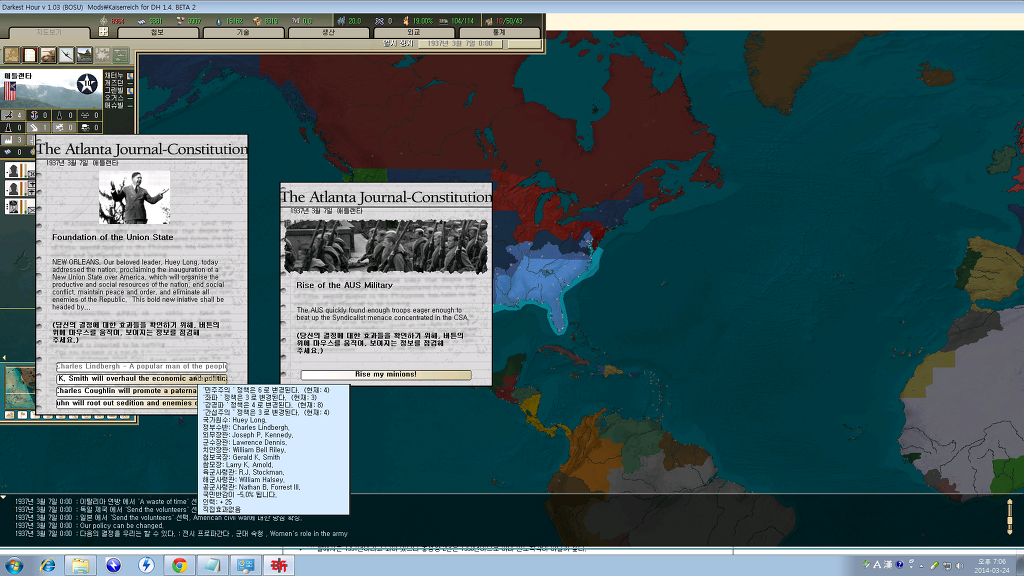
Task: Click the message log scrollbar on right edge
Action: point(1010,517)
